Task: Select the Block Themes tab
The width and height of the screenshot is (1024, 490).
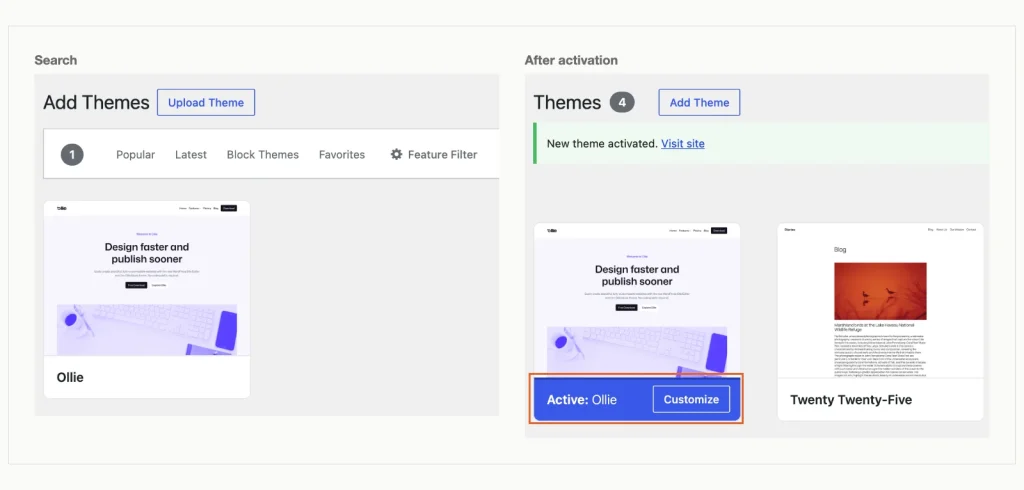Action: coord(263,155)
